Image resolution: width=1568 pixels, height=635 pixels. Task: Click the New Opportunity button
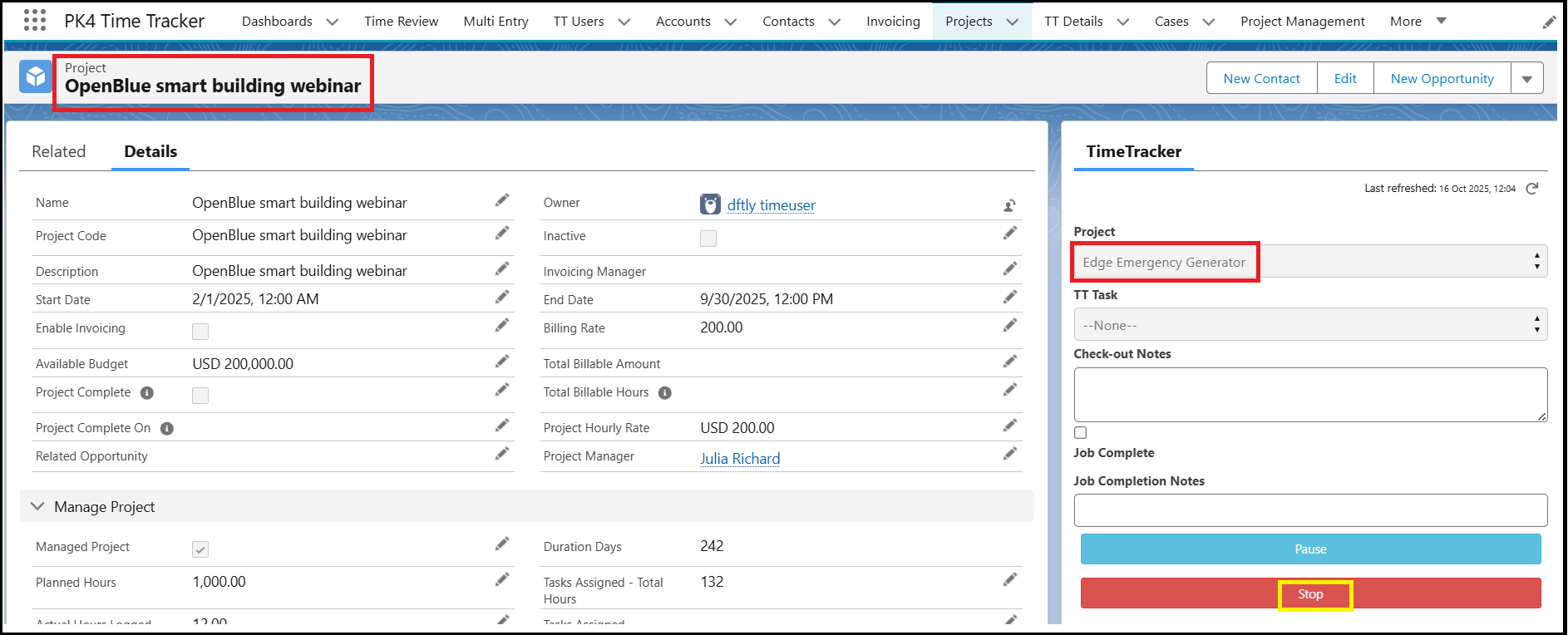pos(1442,78)
